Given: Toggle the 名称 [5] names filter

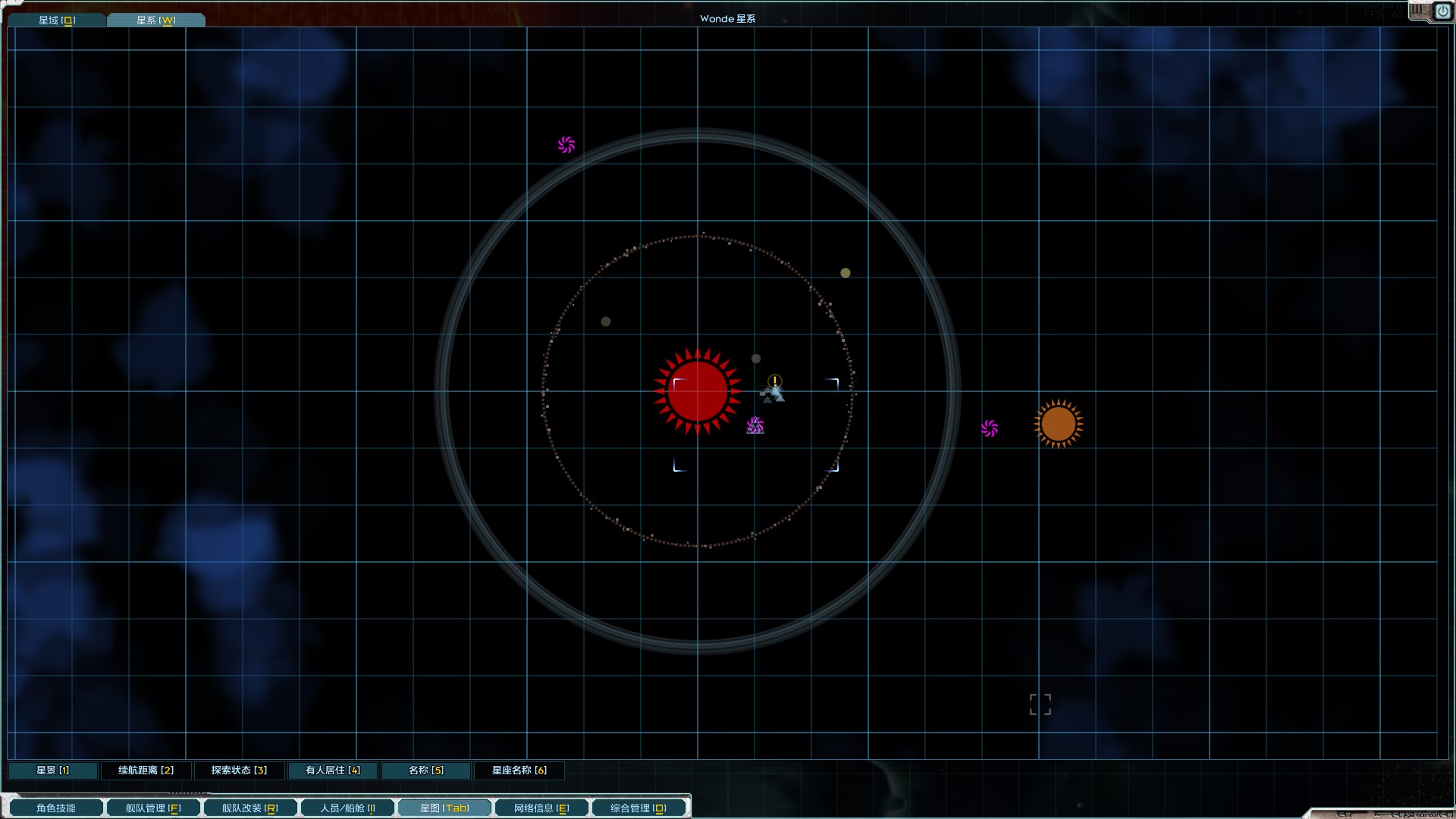Looking at the screenshot, I should [425, 770].
